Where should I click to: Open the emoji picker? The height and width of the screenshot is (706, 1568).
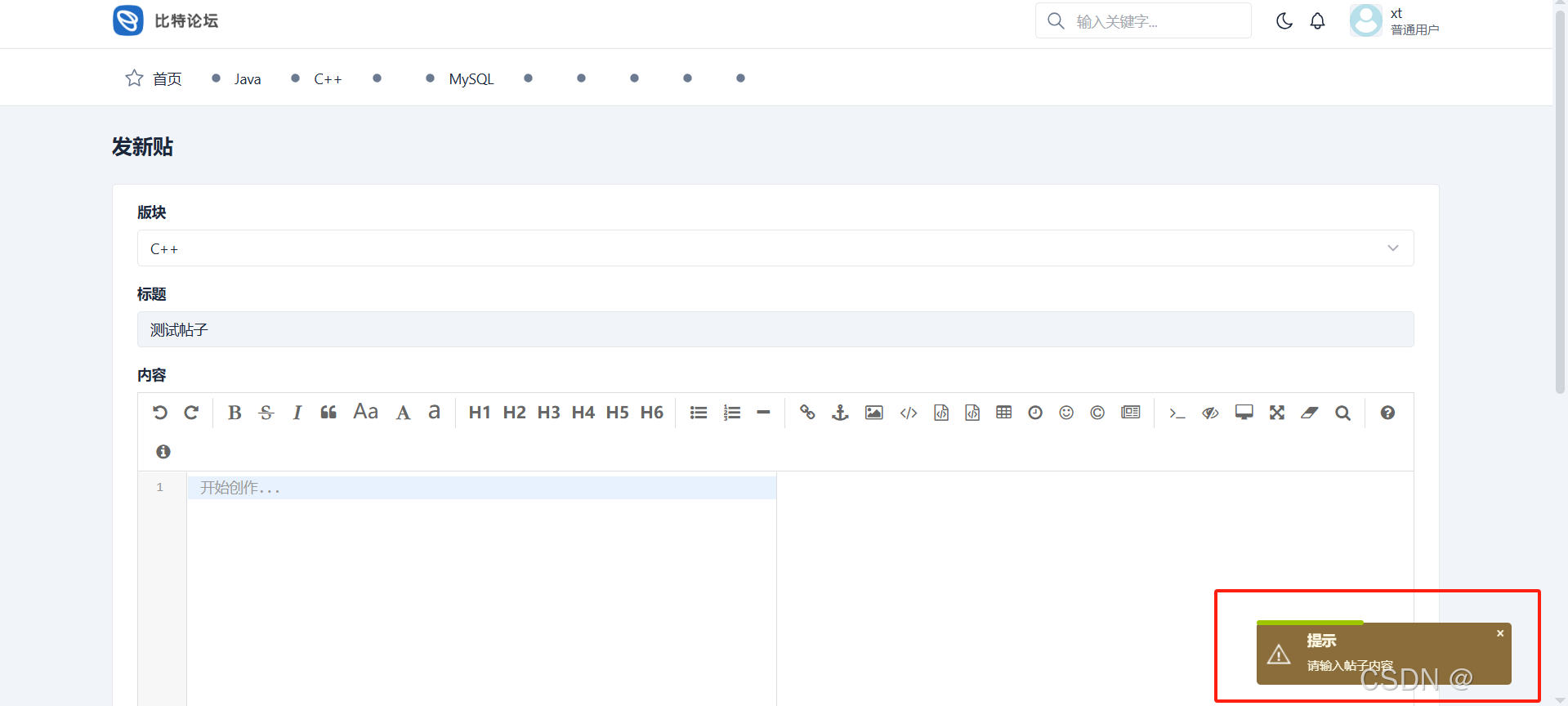pyautogui.click(x=1066, y=413)
